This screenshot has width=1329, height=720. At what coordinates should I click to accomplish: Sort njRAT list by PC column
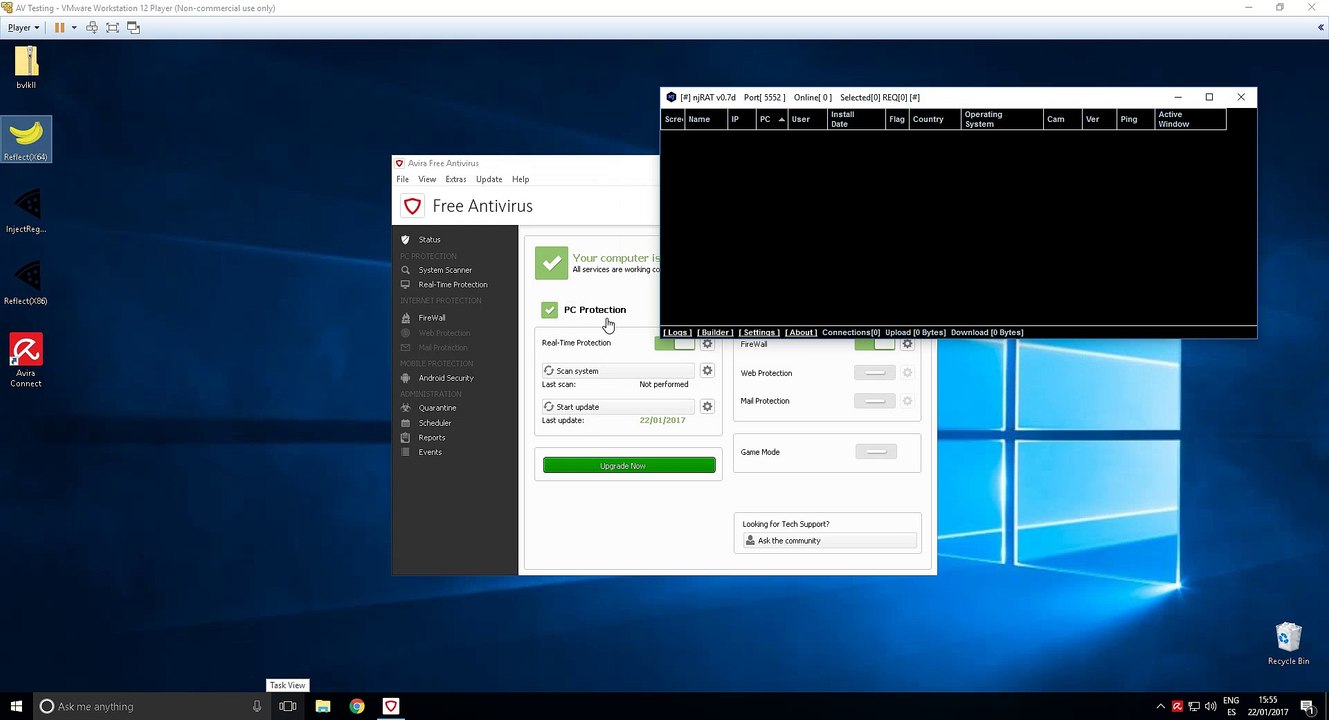(771, 119)
